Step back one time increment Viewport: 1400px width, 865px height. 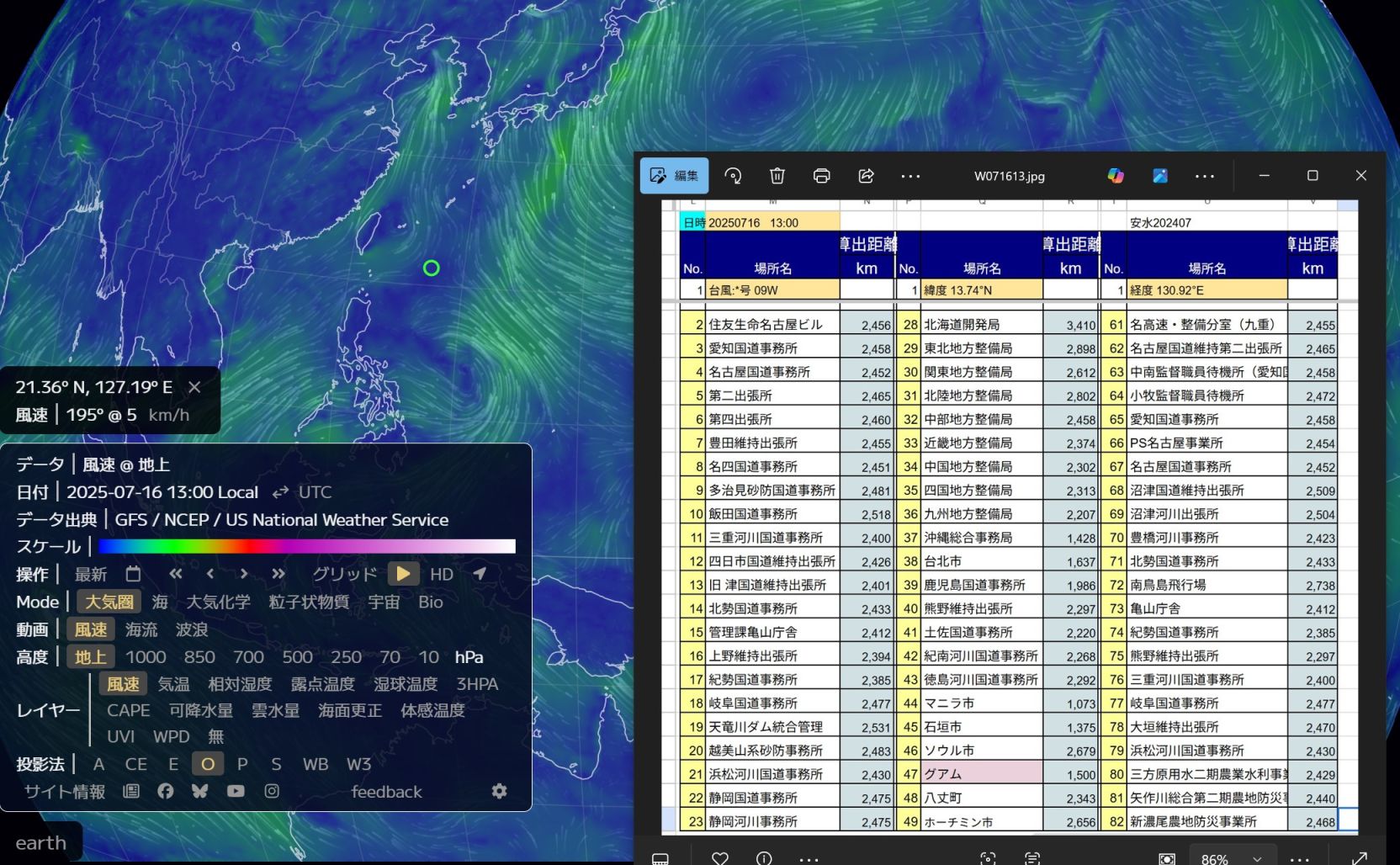point(210,574)
